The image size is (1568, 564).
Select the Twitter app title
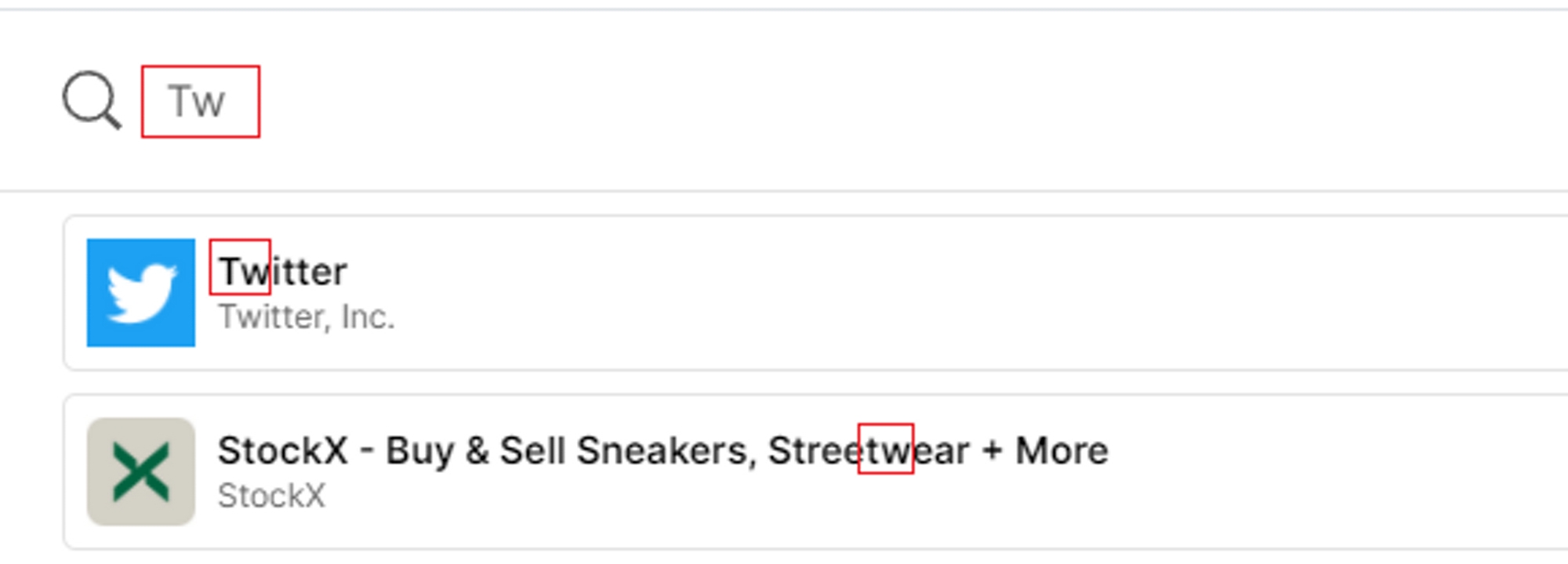(282, 271)
